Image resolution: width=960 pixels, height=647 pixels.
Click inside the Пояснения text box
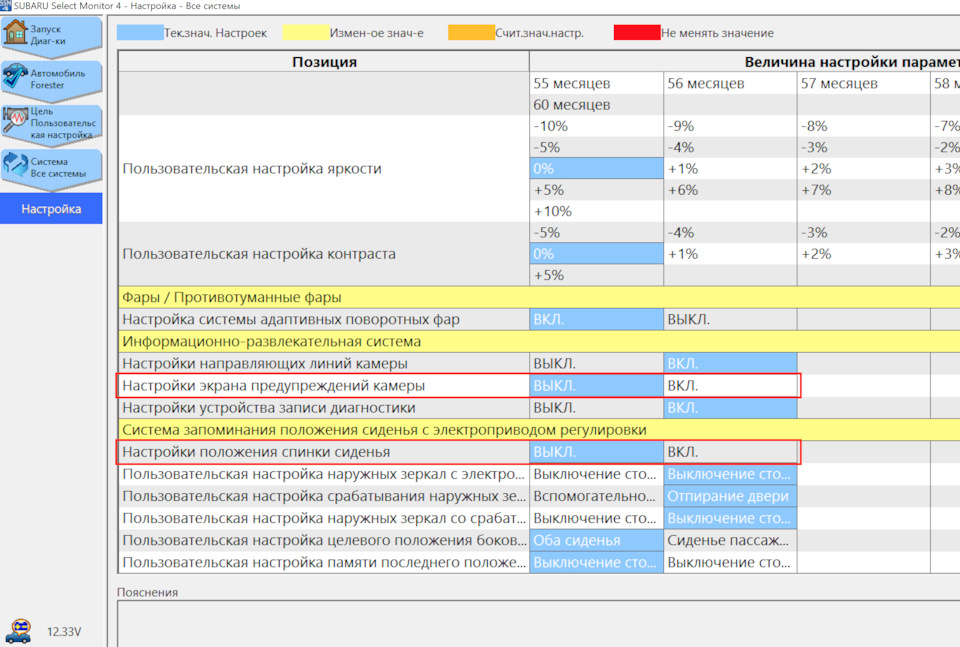coord(539,623)
